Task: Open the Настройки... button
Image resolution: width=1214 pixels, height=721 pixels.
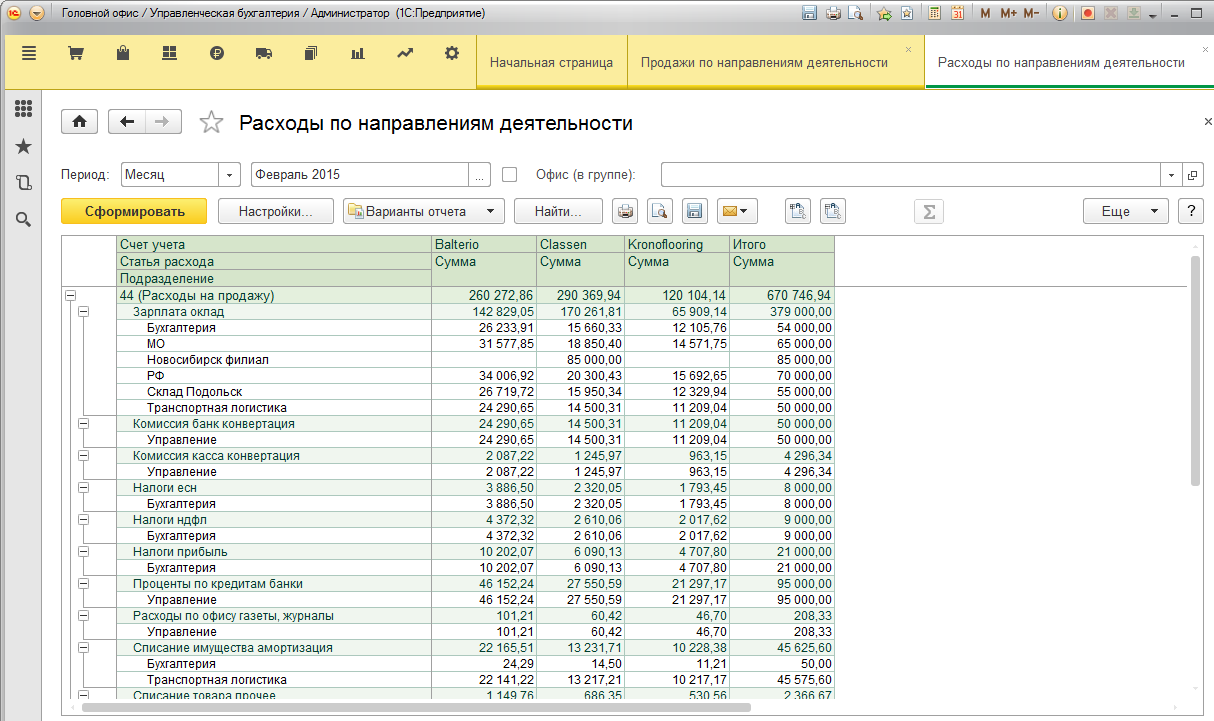Action: (275, 211)
